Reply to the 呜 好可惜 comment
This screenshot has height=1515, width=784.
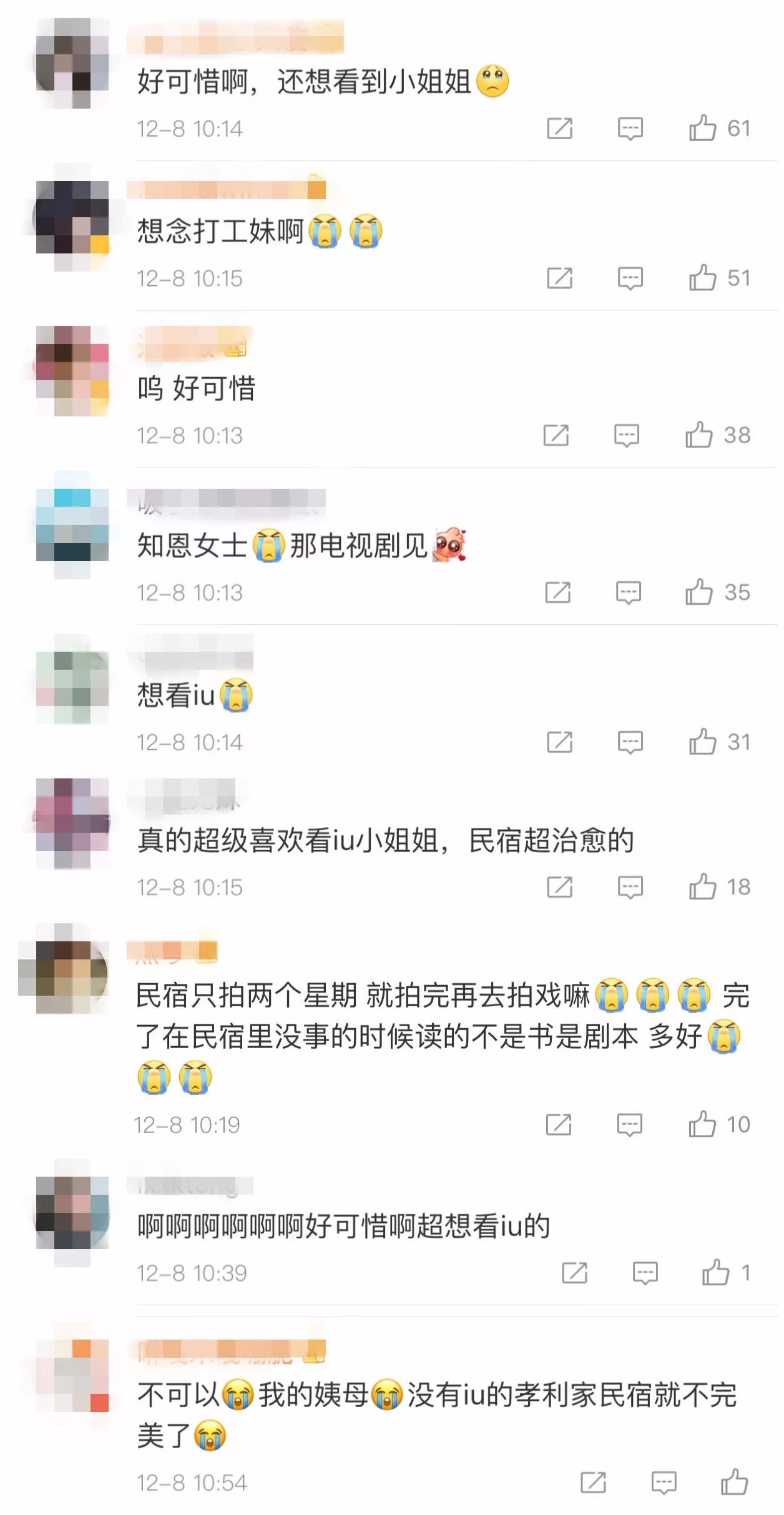(x=627, y=436)
